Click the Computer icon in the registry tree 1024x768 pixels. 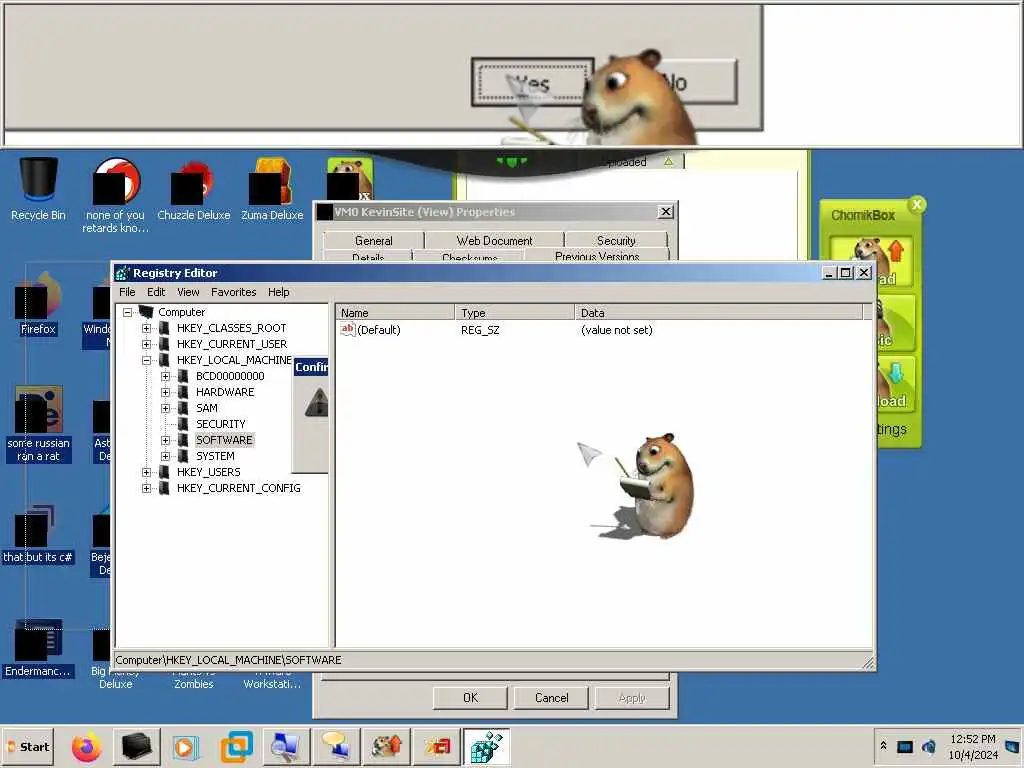(146, 312)
